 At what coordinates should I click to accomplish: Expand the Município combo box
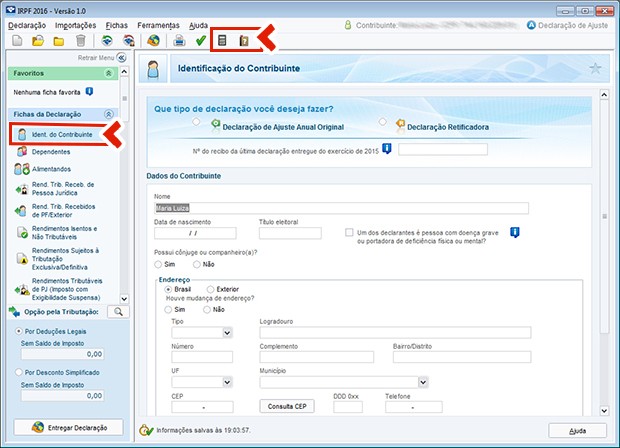click(422, 380)
